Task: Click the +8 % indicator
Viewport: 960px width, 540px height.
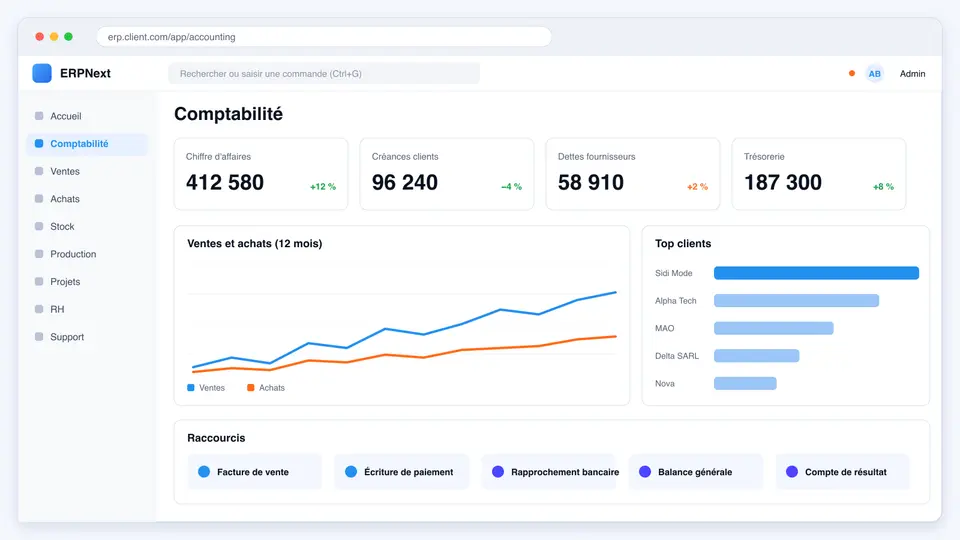Action: pyautogui.click(x=883, y=187)
